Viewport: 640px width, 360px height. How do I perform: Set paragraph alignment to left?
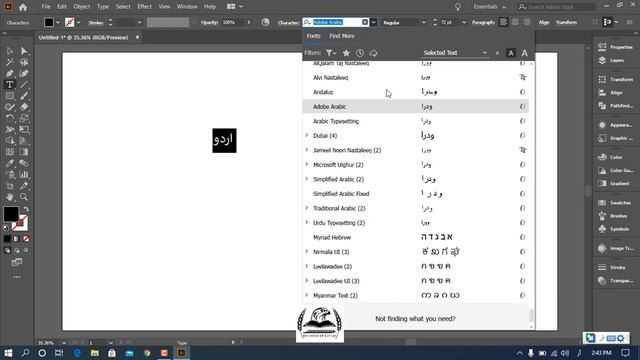504,22
